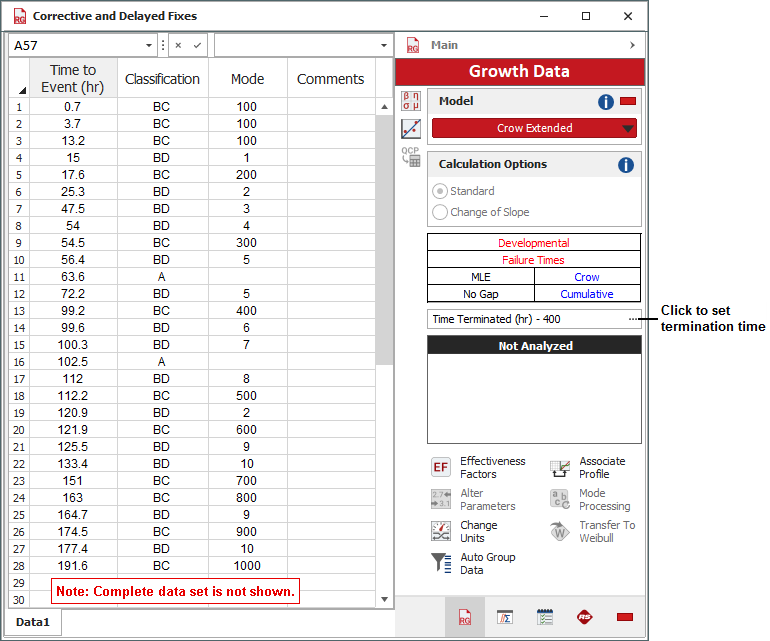Select the Standard calculation option

(440, 191)
